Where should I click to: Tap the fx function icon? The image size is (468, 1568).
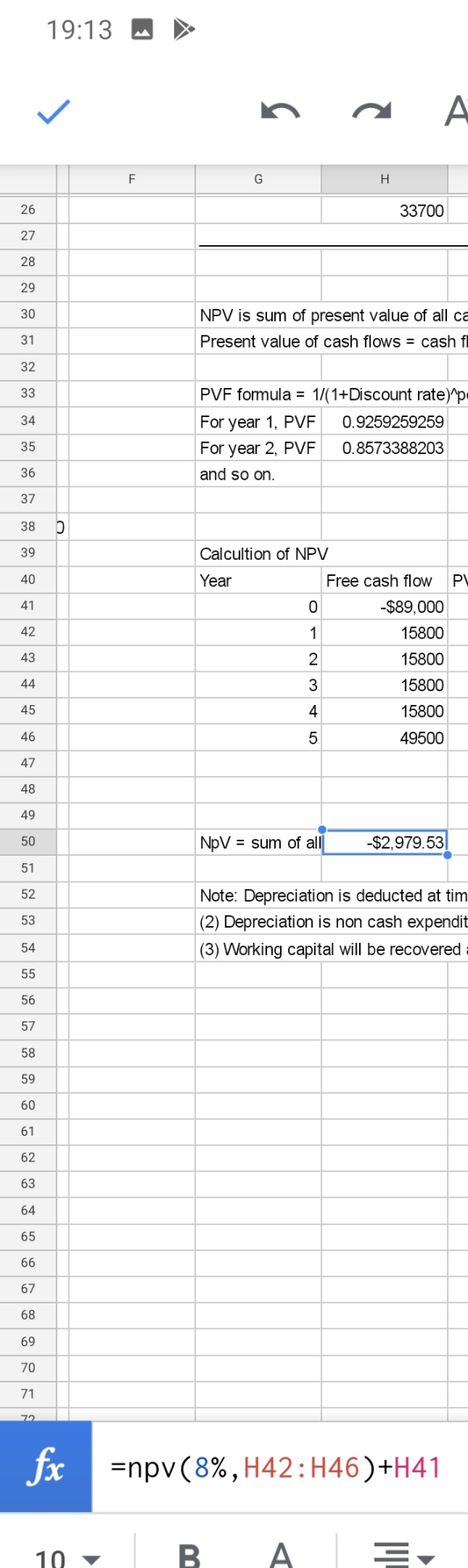click(46, 1466)
